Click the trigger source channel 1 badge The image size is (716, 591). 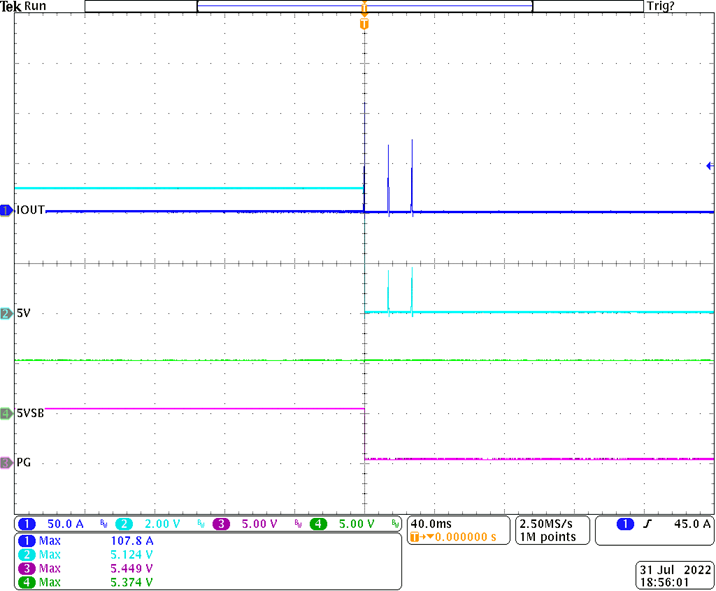click(625, 524)
